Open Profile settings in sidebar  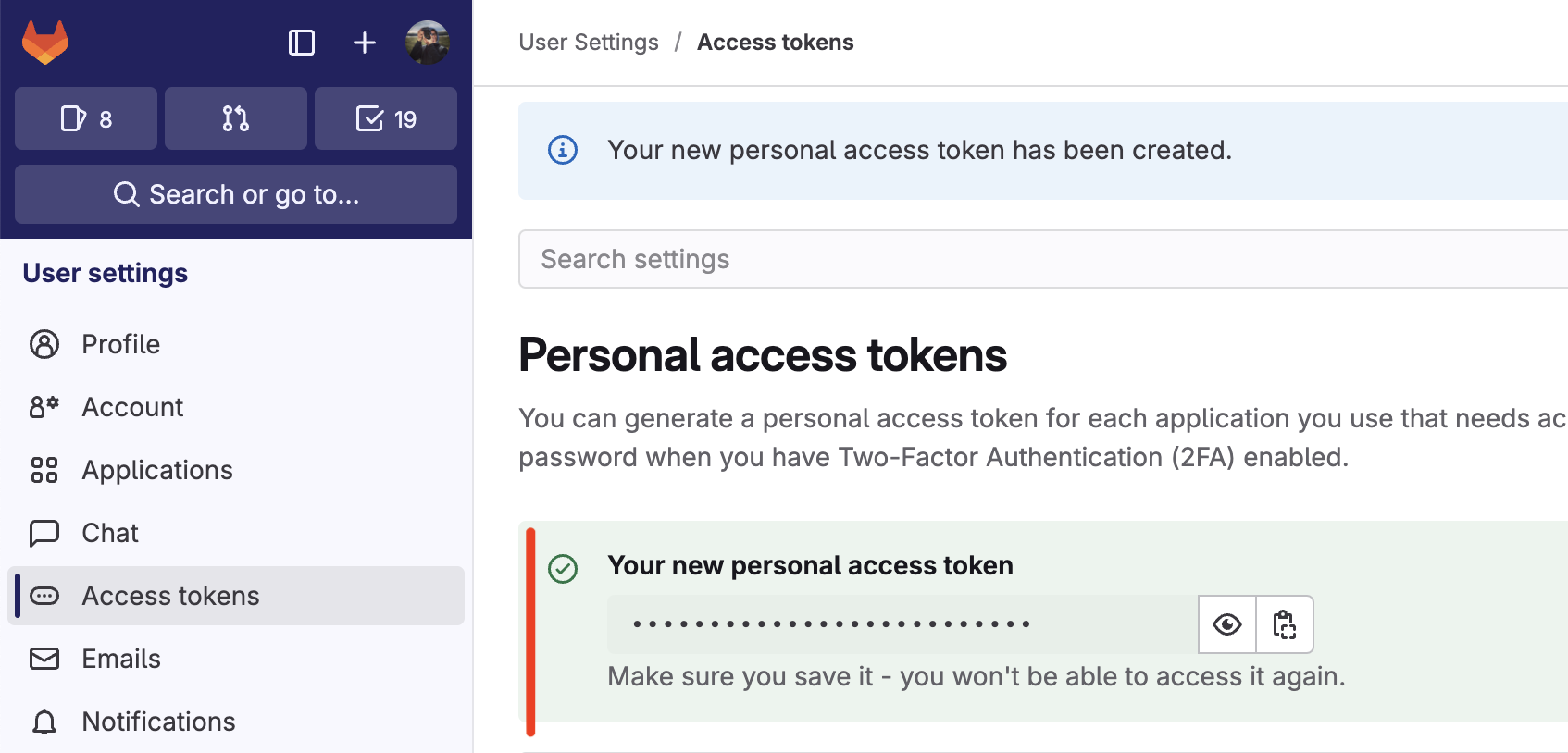[120, 344]
